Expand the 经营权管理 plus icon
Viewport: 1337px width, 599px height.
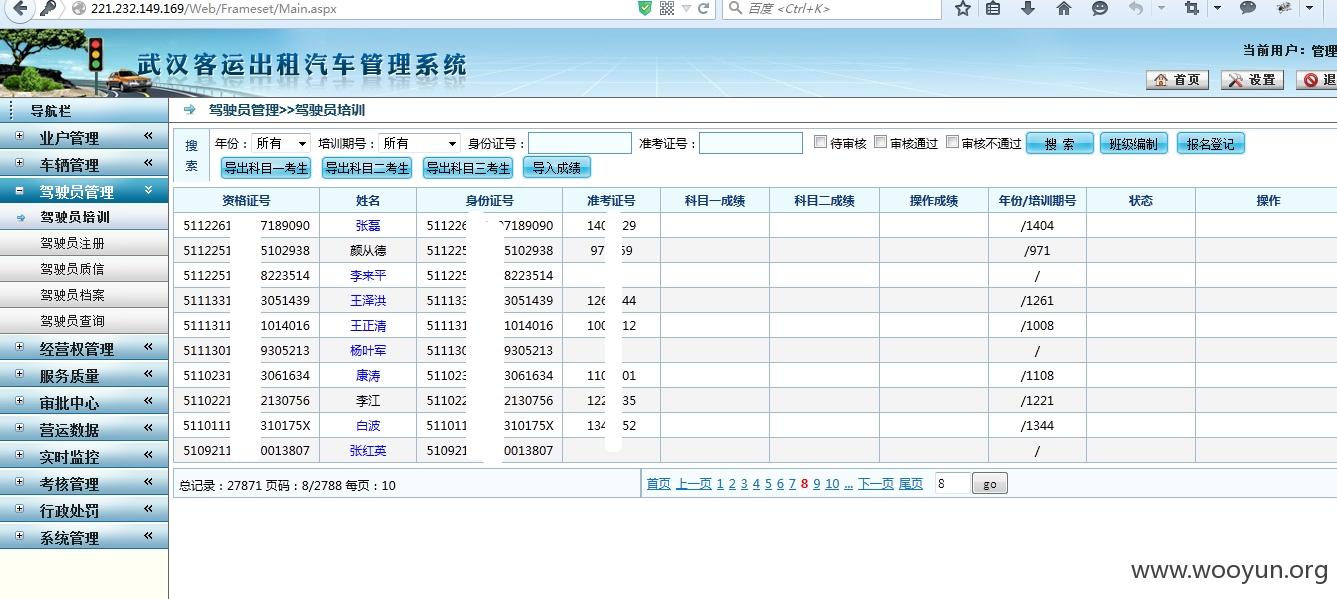coord(20,347)
